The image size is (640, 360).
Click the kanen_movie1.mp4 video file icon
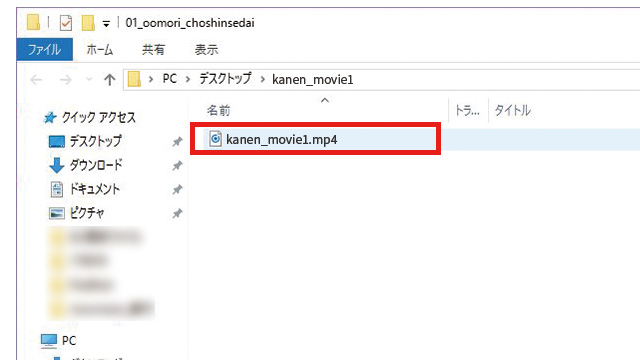pyautogui.click(x=215, y=139)
